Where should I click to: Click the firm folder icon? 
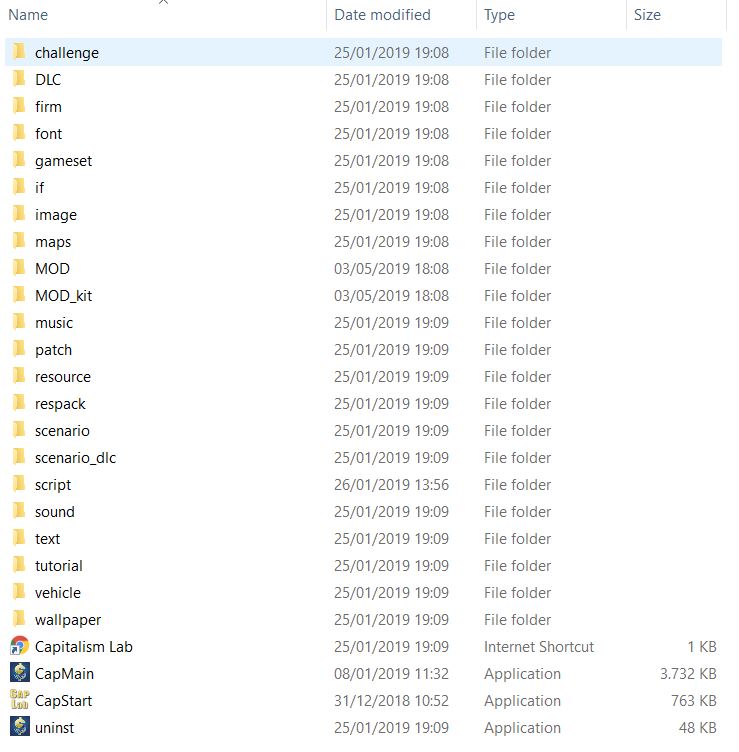coord(19,106)
